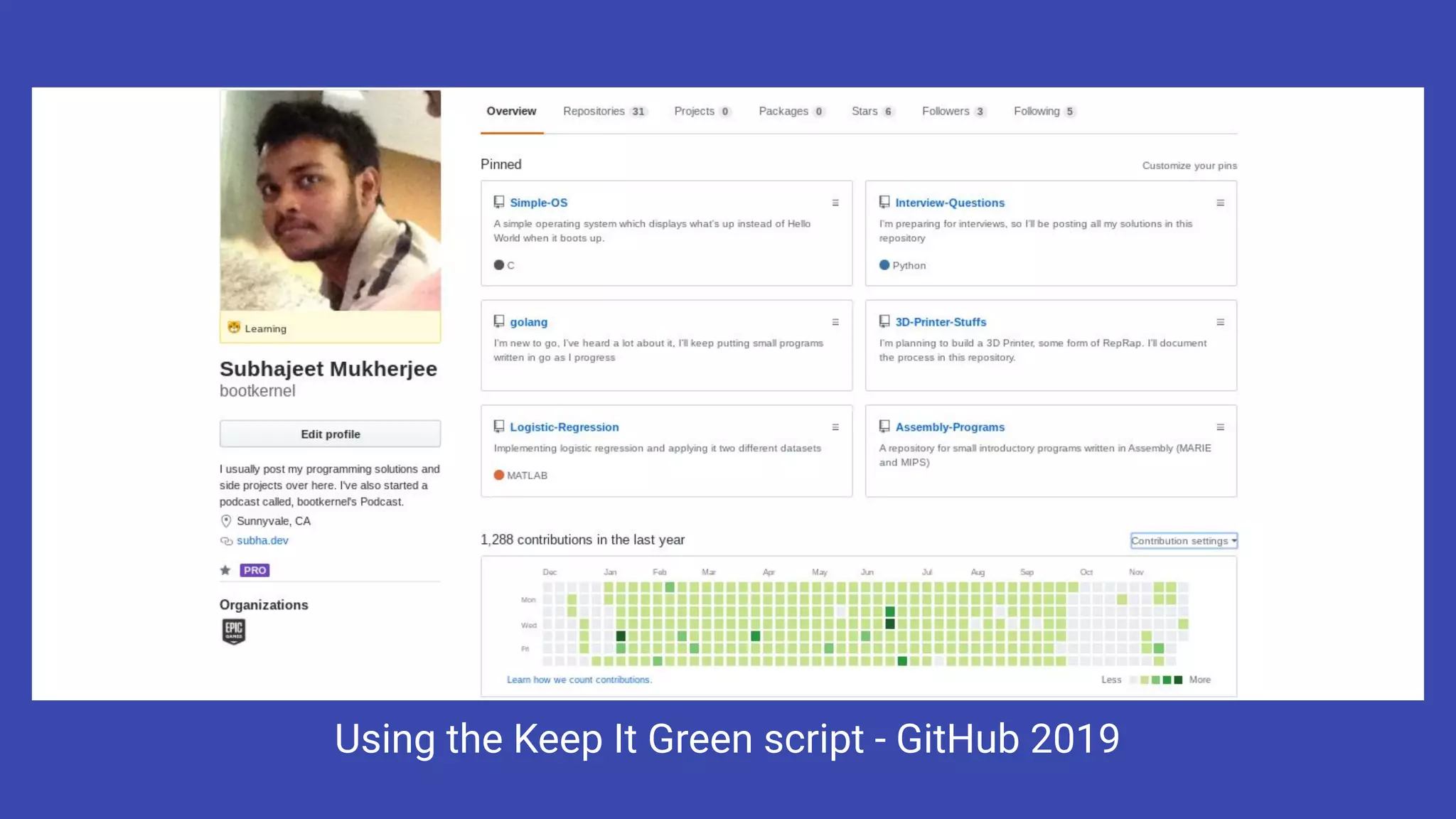Switch to the Repositories tab
This screenshot has height=819, width=1456.
(604, 111)
